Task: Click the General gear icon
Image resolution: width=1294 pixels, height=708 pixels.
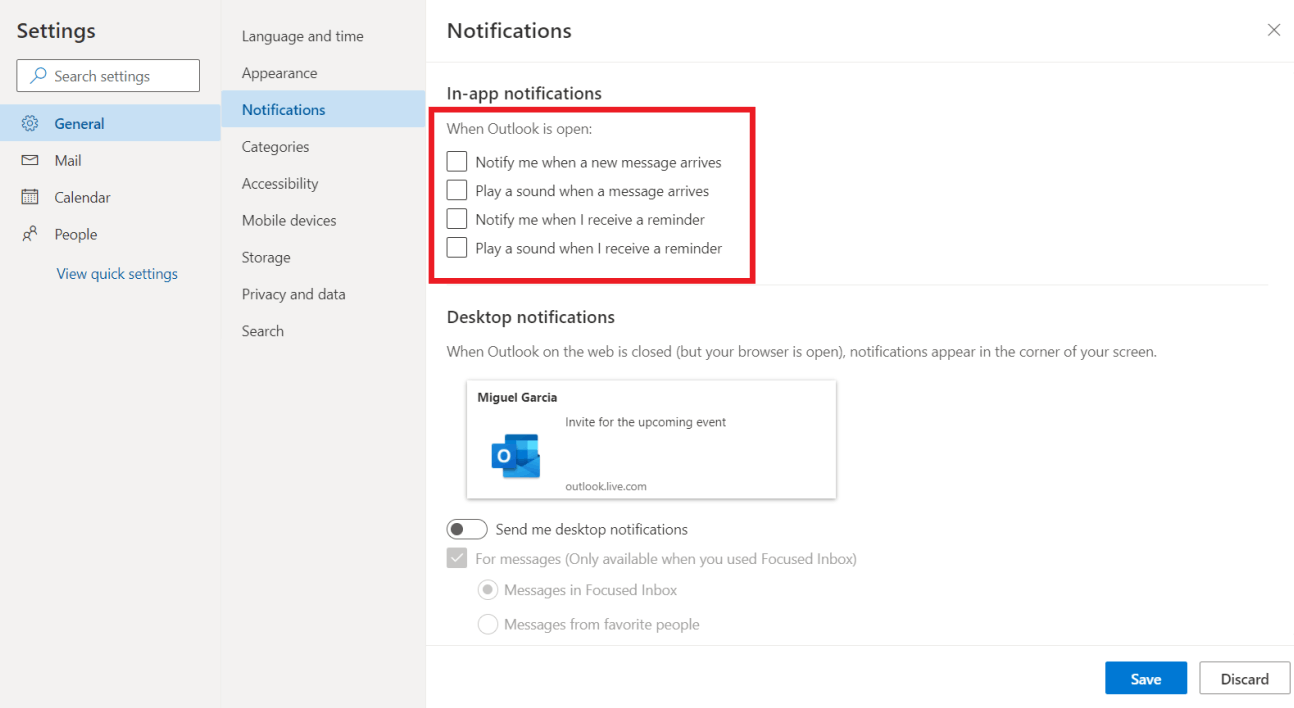Action: 30,124
